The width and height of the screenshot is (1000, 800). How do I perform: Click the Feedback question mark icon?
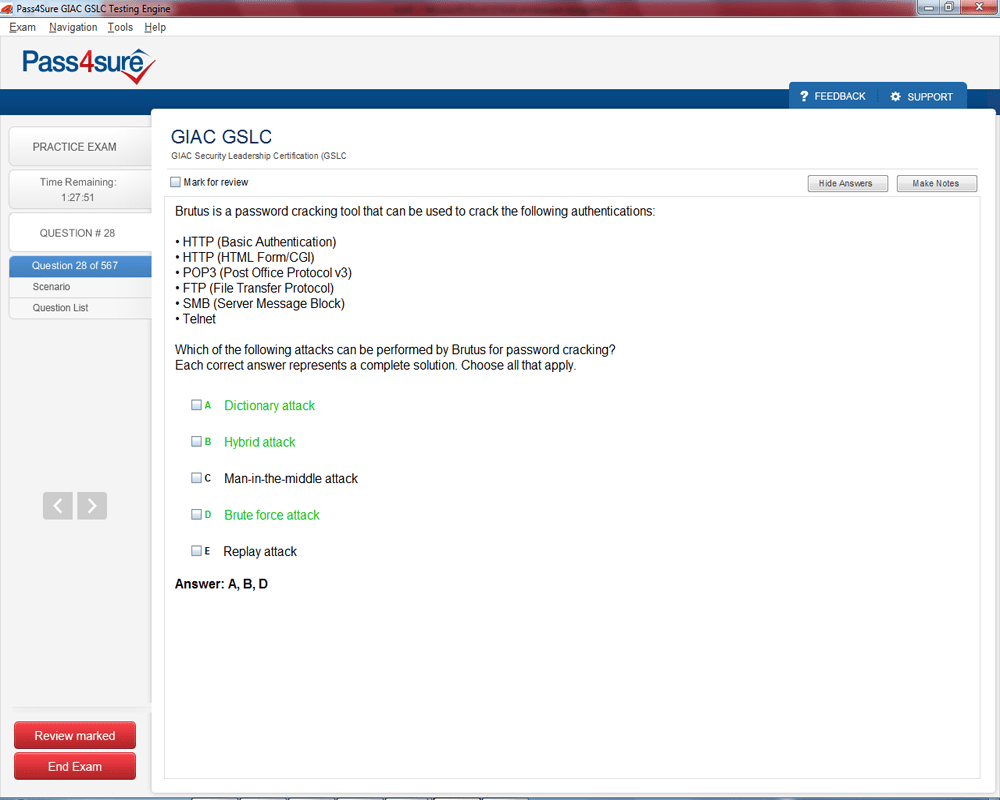[x=804, y=96]
